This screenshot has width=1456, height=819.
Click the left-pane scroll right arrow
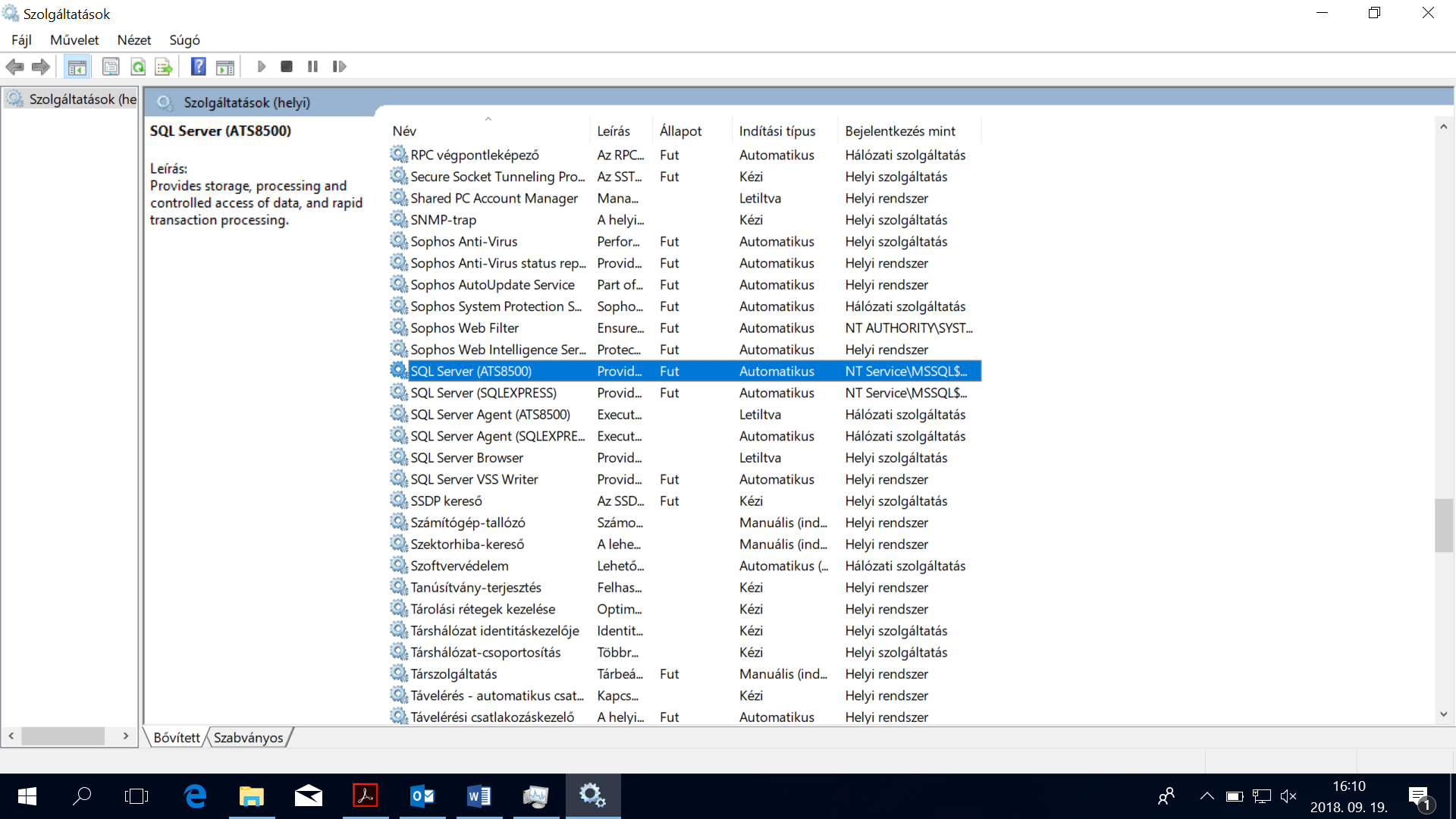pos(126,736)
